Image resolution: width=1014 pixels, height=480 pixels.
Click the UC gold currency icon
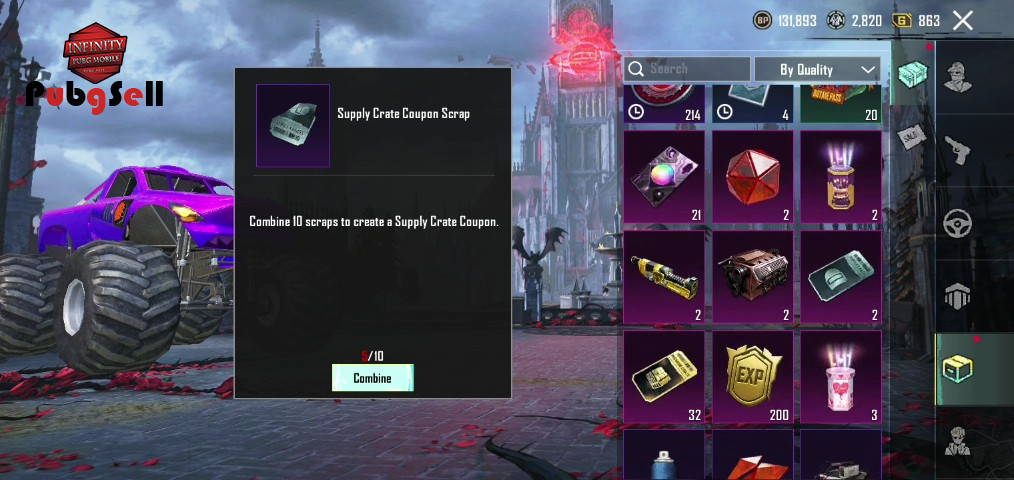pyautogui.click(x=901, y=21)
